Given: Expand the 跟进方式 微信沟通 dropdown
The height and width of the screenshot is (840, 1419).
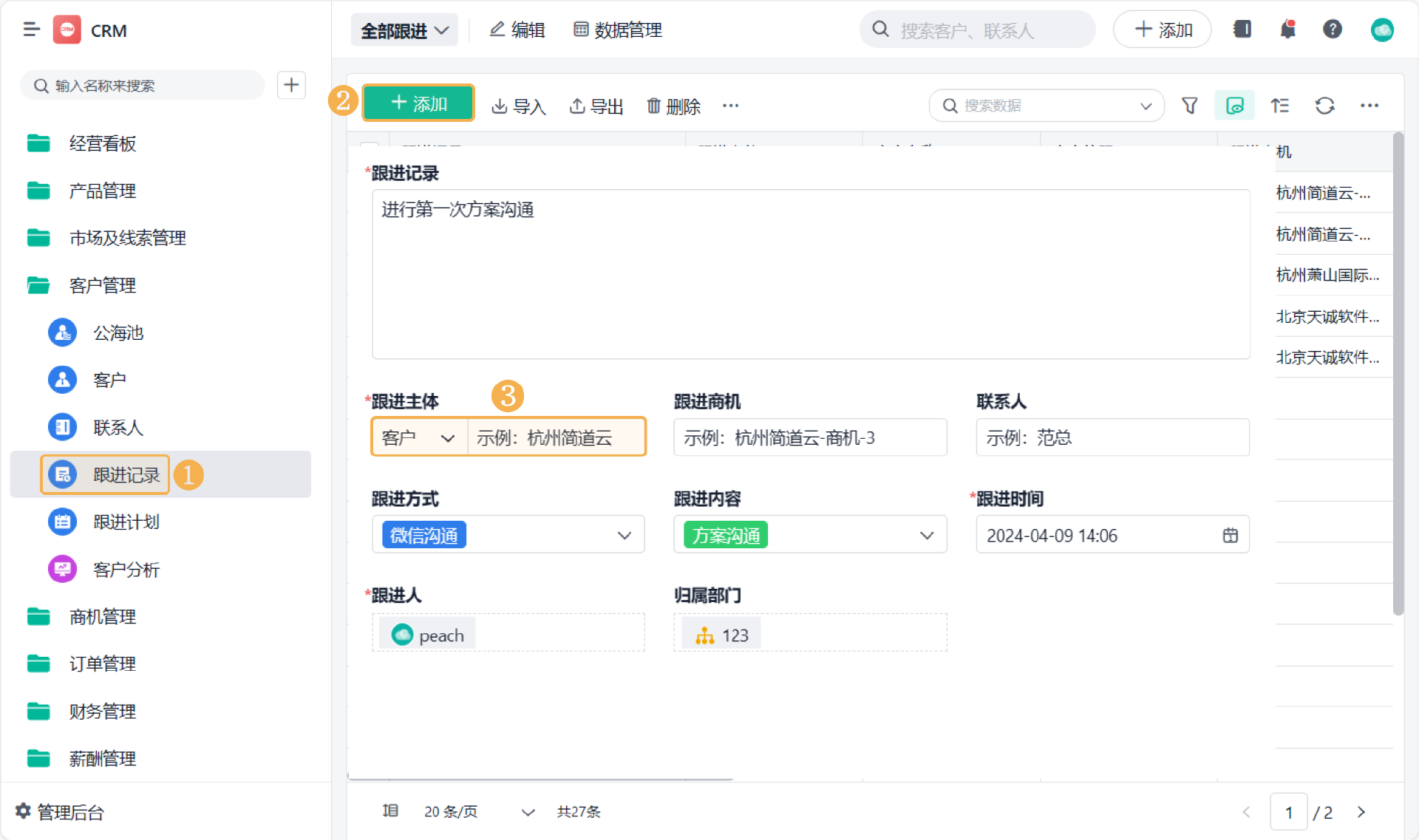Looking at the screenshot, I should [625, 536].
